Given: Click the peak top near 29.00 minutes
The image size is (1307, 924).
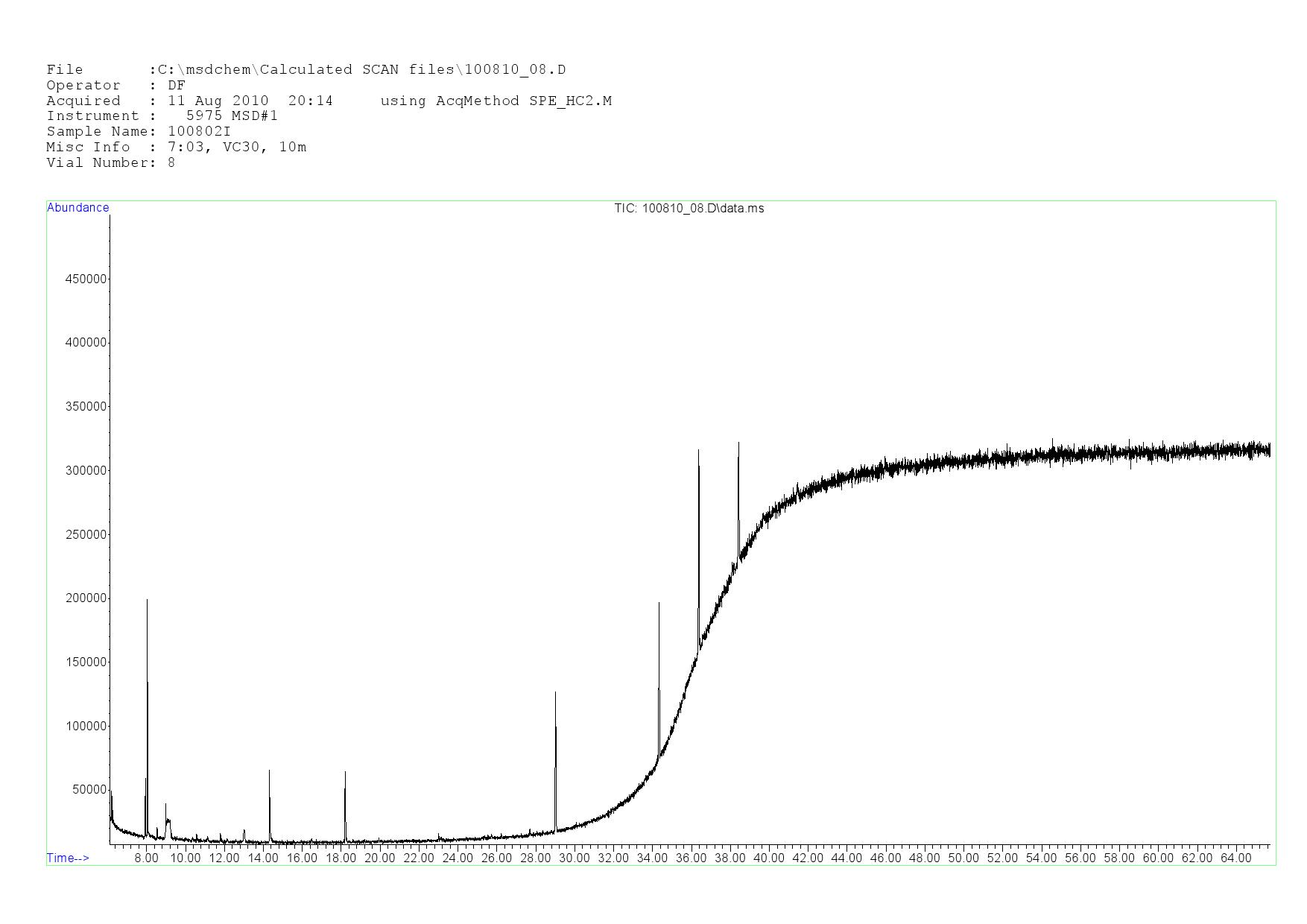Looking at the screenshot, I should [x=555, y=694].
